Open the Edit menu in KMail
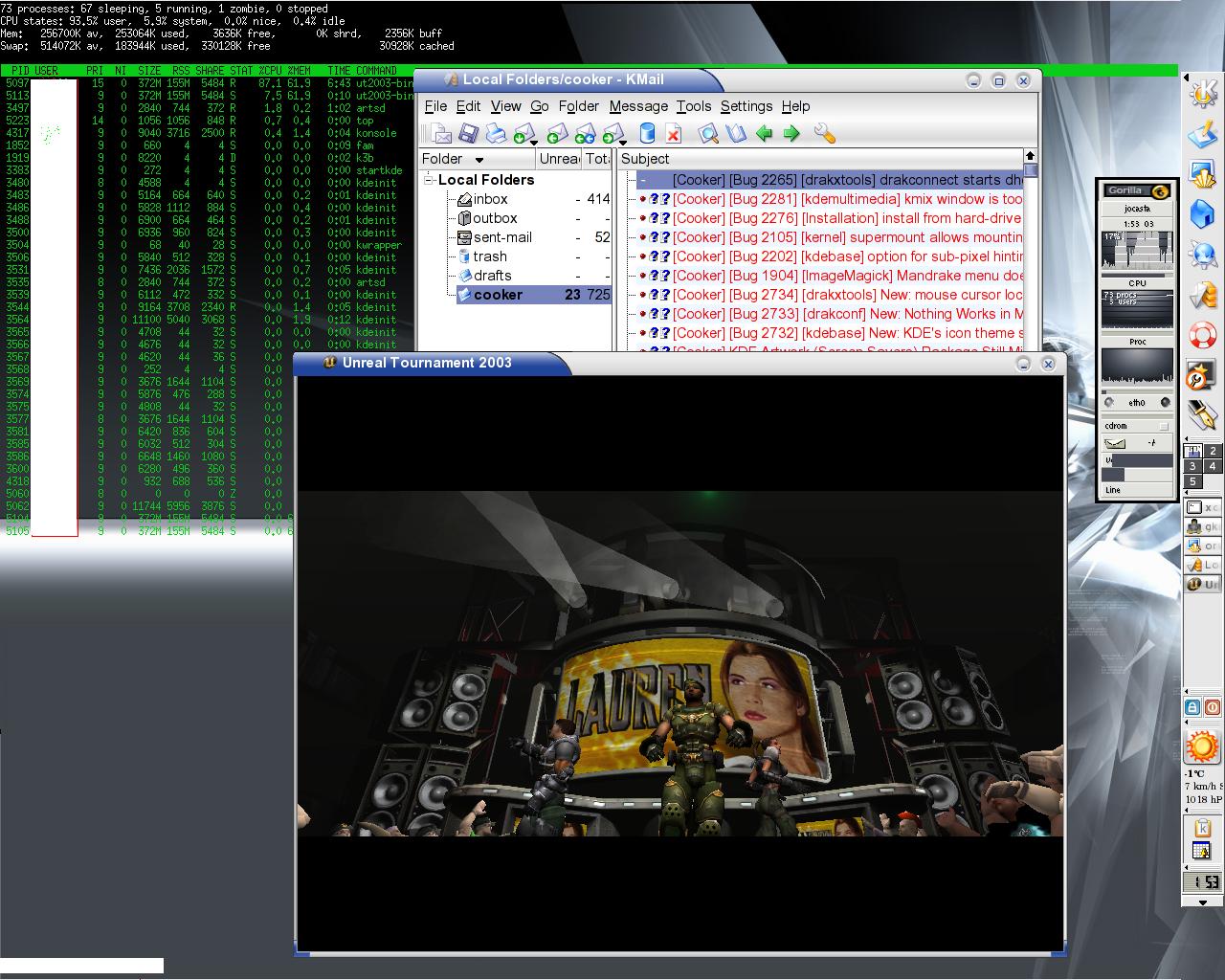 coord(468,106)
